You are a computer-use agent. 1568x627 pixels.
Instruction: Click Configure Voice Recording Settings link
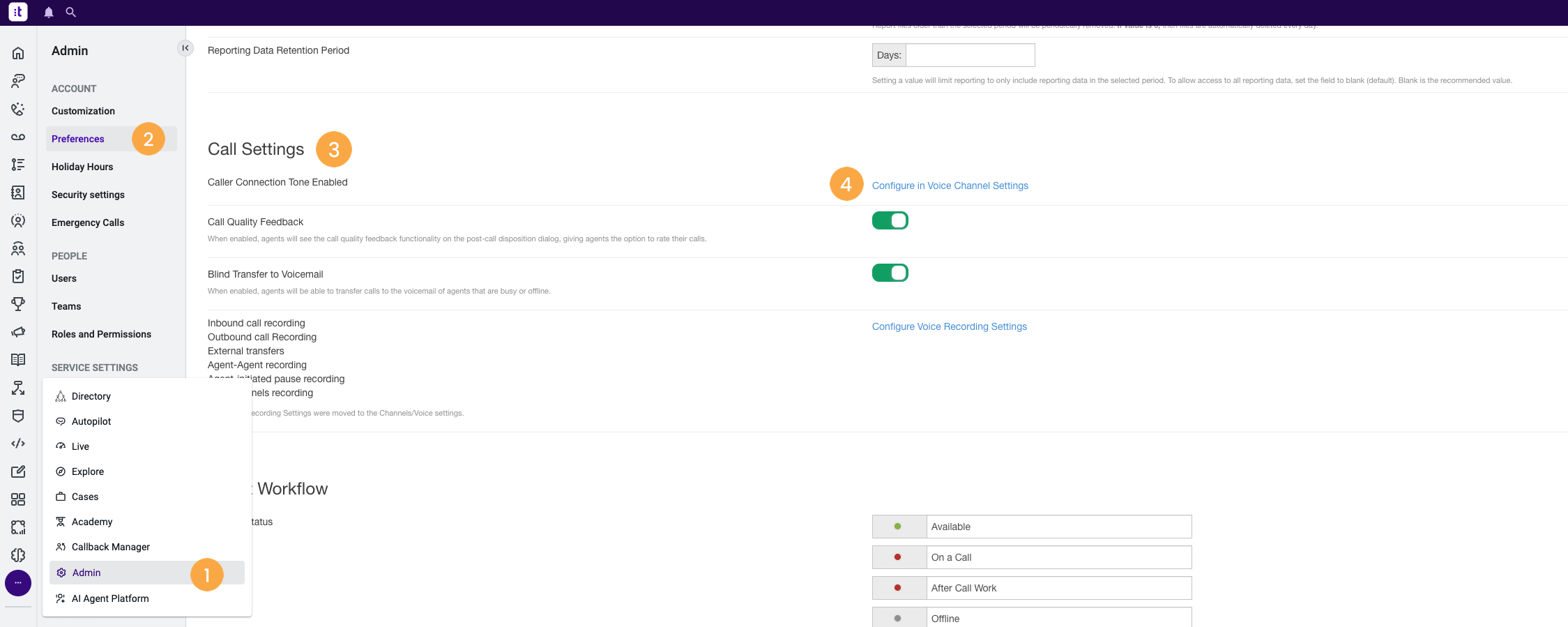tap(949, 326)
